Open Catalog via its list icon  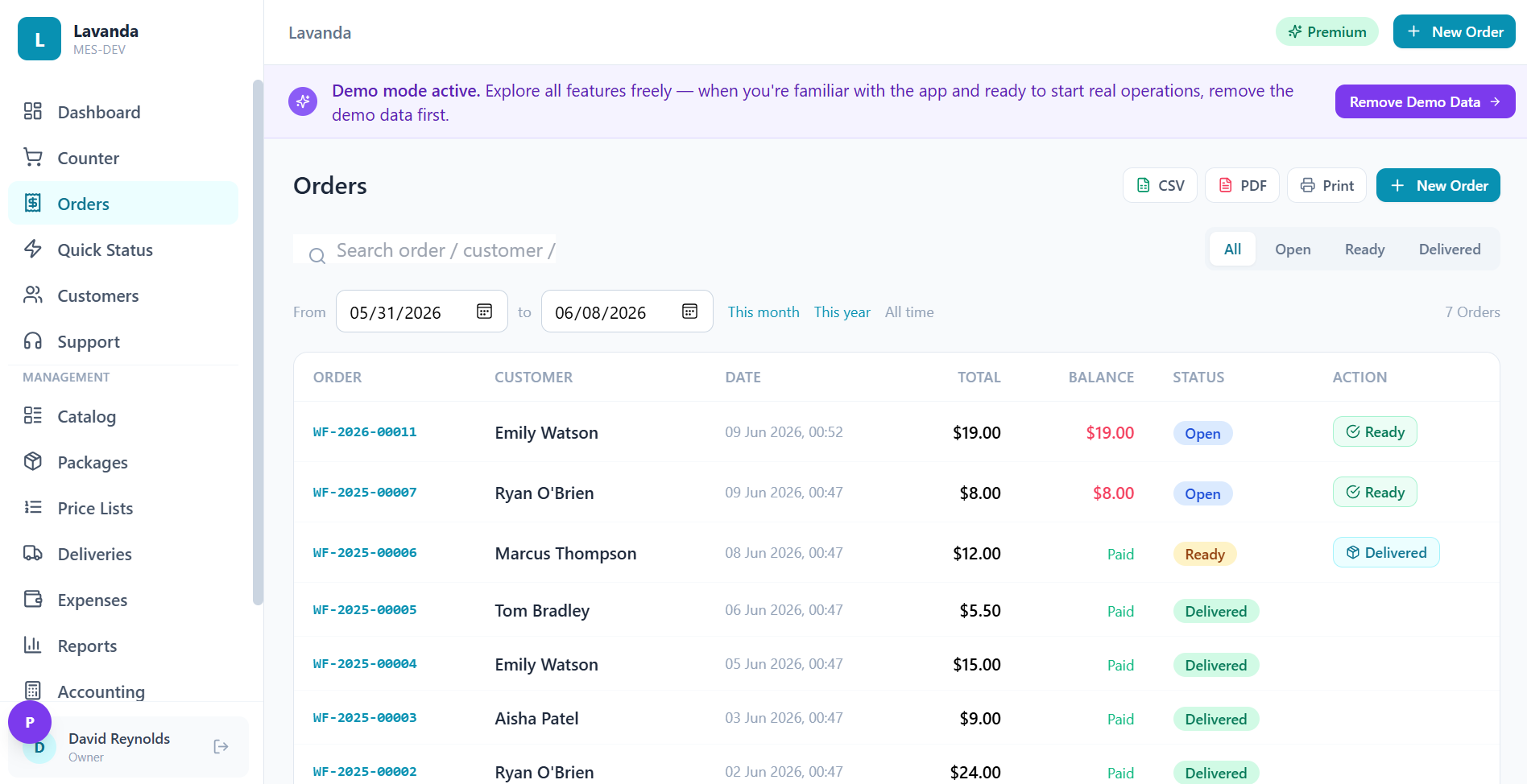pyautogui.click(x=33, y=415)
